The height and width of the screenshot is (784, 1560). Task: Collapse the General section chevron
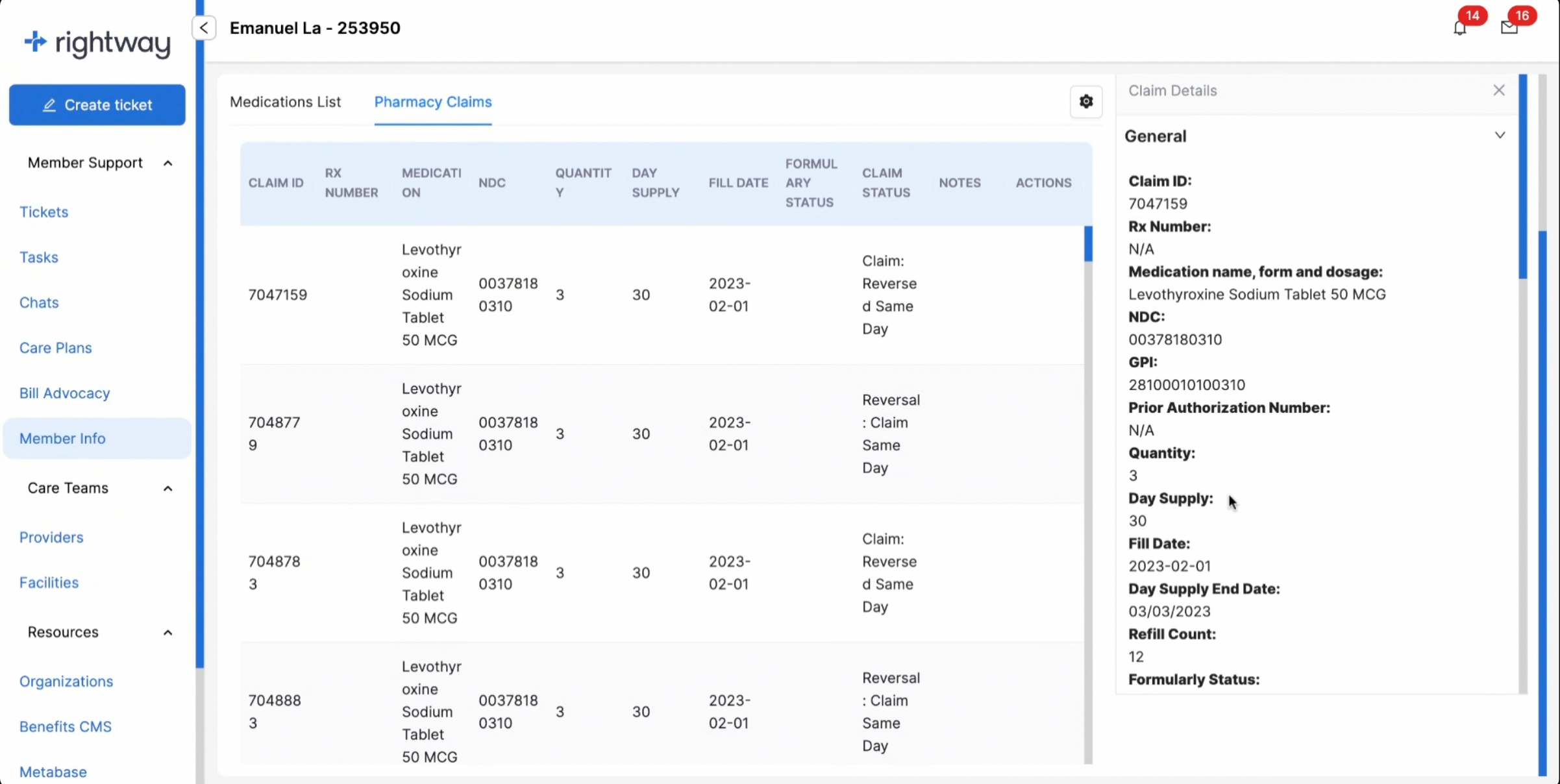[1500, 136]
